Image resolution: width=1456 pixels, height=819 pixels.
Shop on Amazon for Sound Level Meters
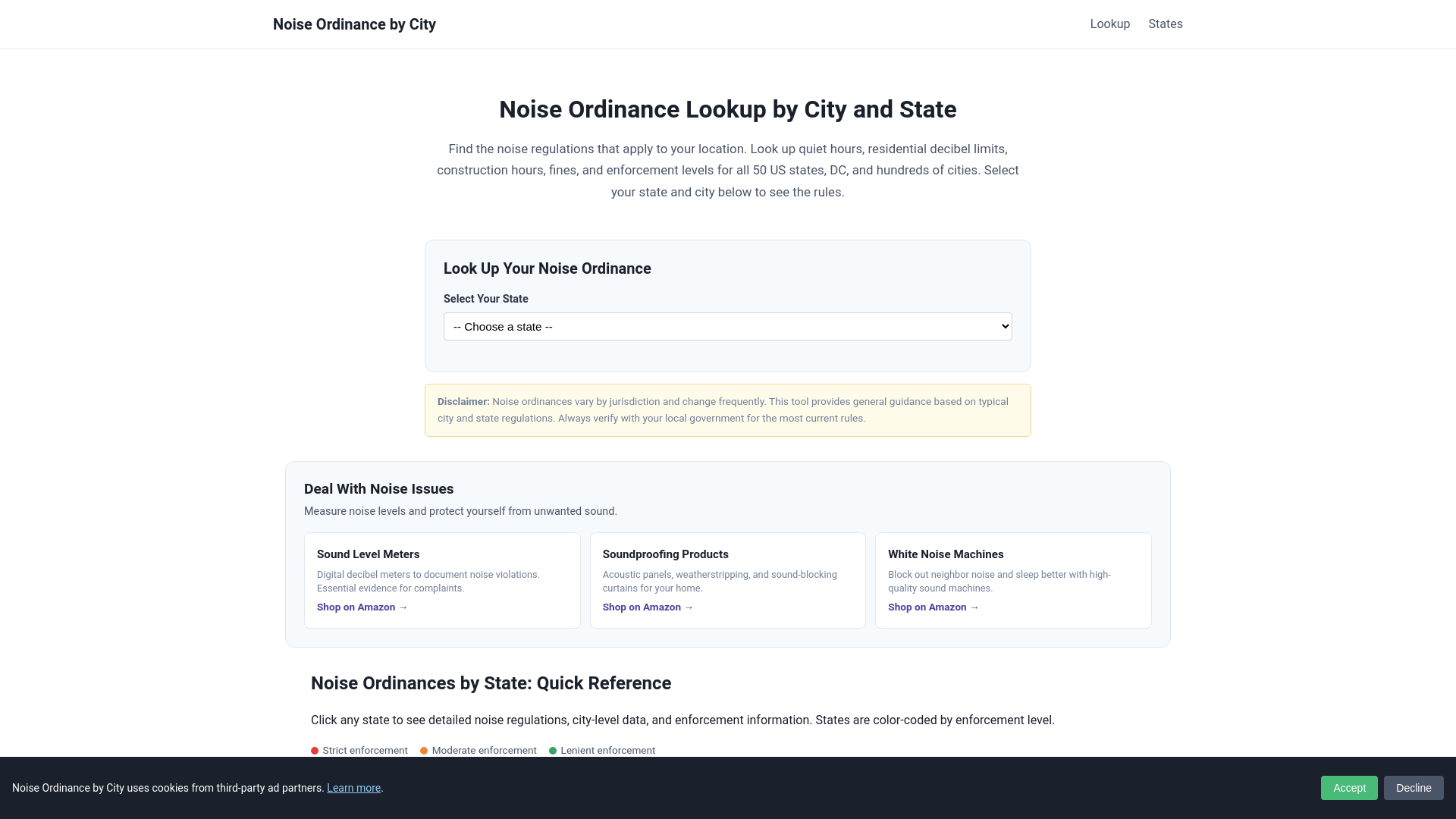(362, 607)
